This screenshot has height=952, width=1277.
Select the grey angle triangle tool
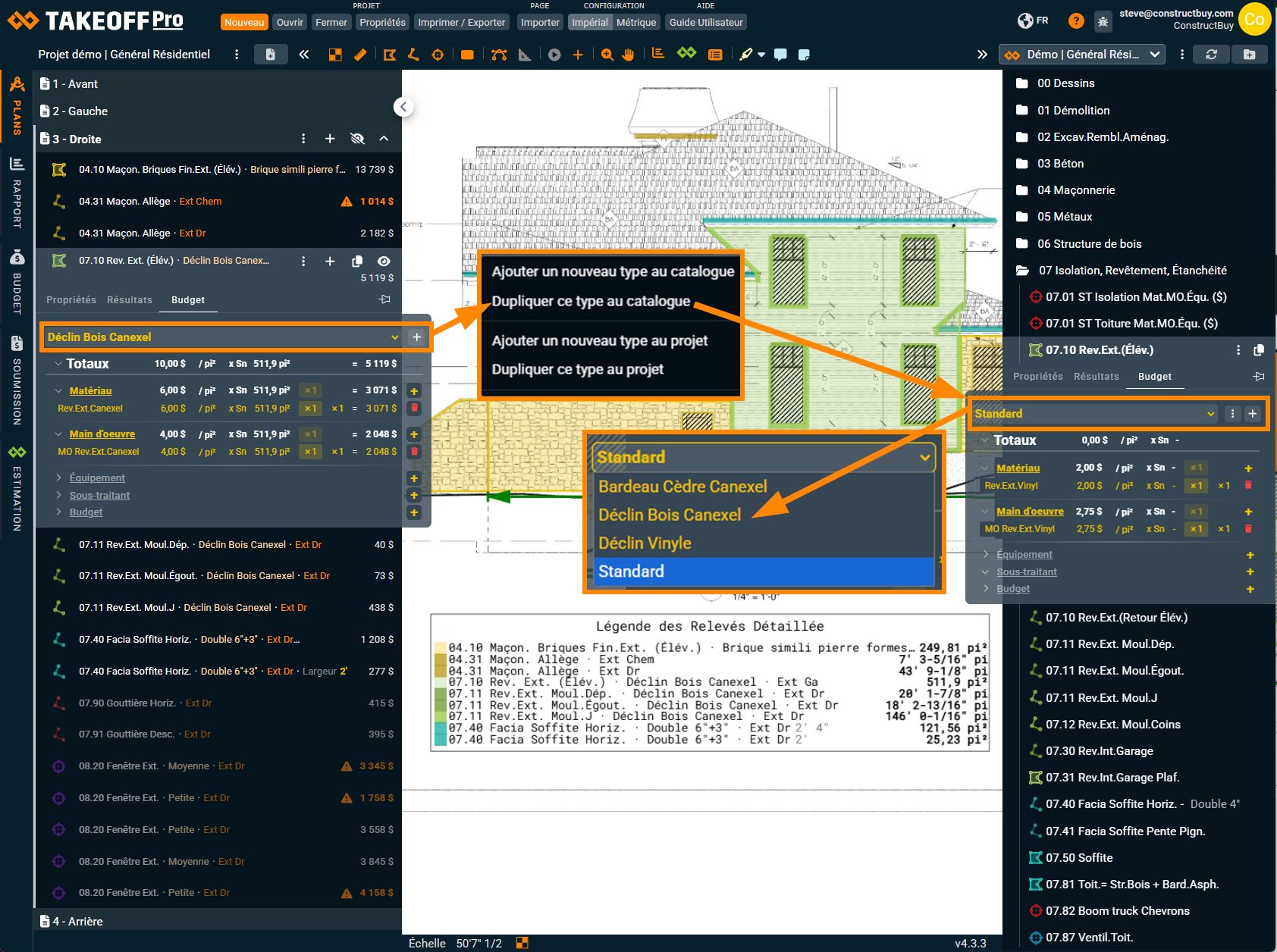524,55
